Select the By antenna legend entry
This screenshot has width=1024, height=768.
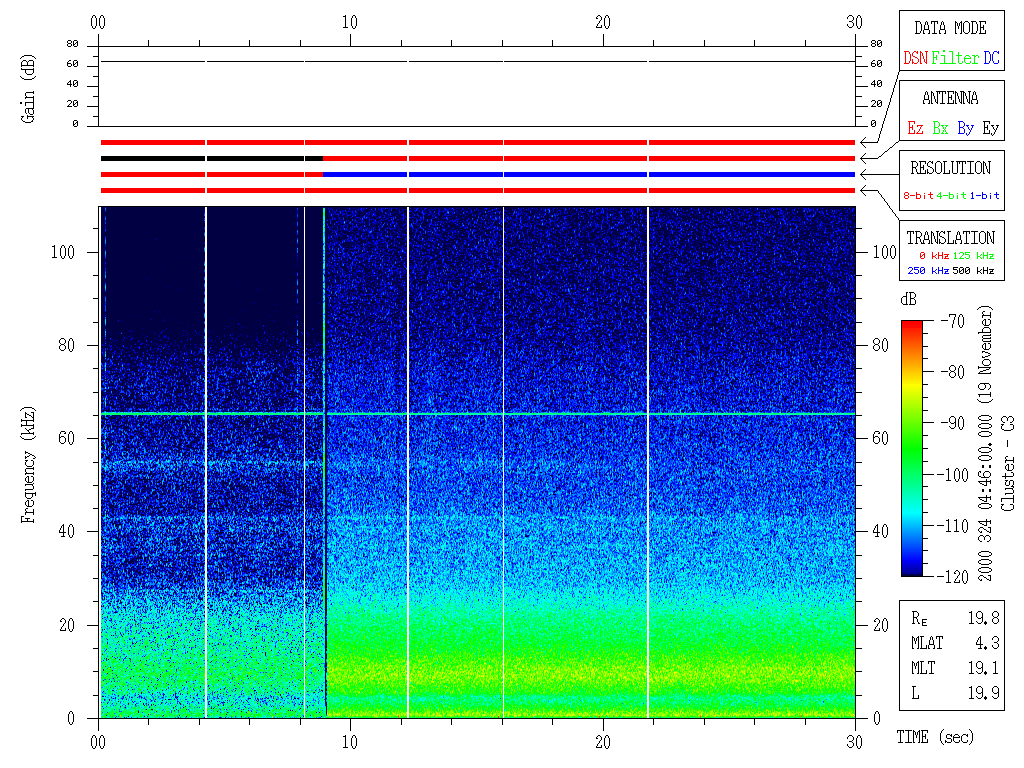[x=965, y=128]
